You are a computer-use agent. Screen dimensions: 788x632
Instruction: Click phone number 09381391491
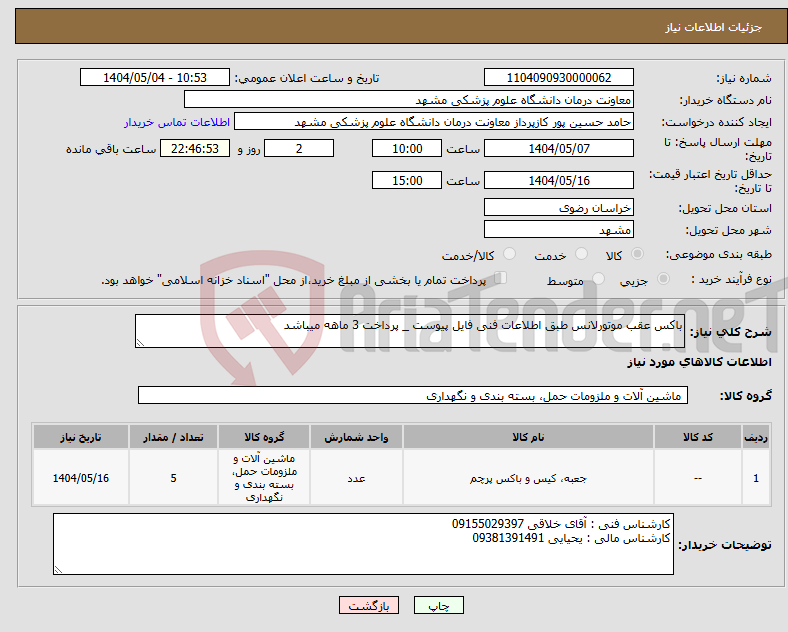coord(509,538)
